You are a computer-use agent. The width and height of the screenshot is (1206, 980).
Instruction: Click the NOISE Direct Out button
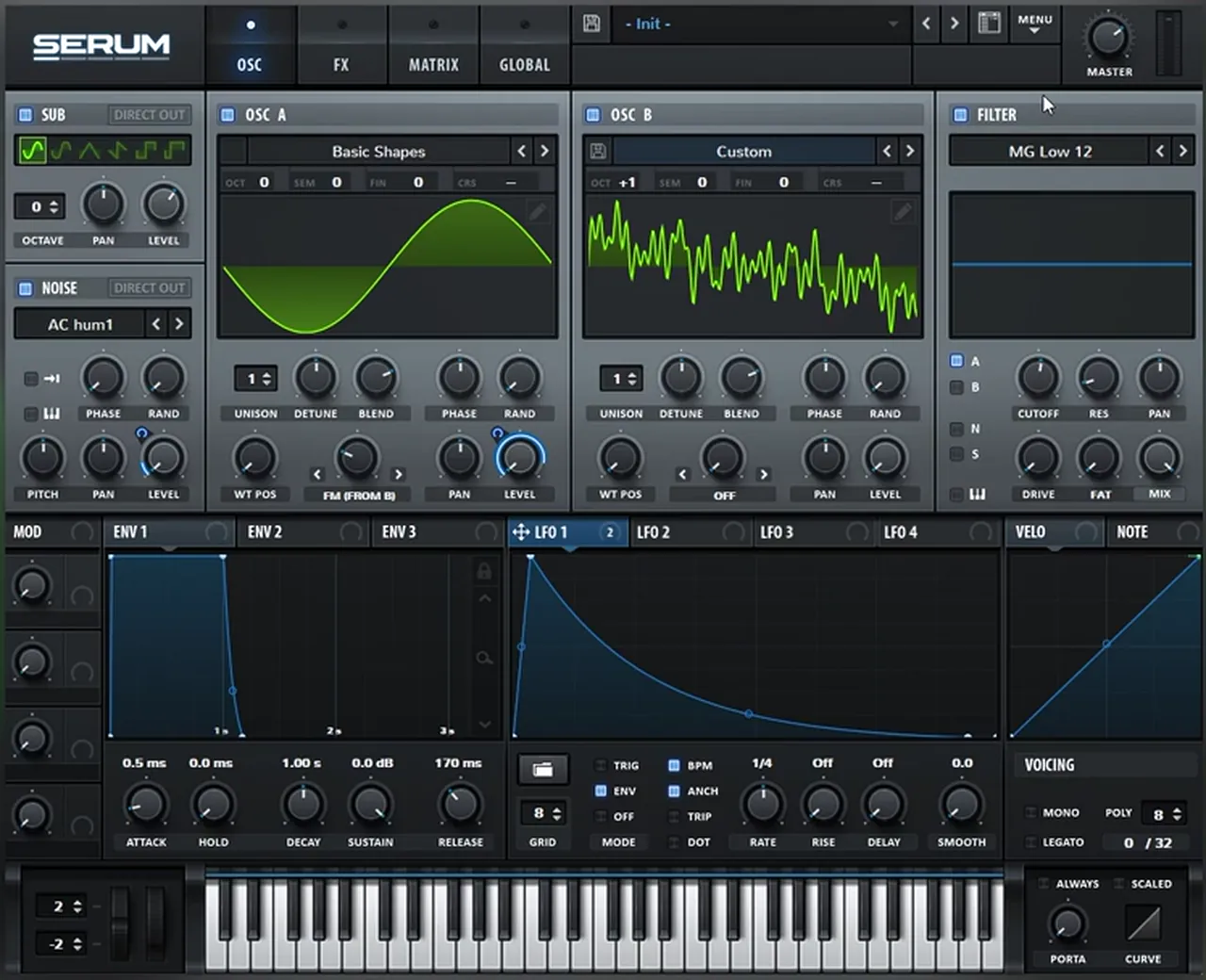[149, 288]
